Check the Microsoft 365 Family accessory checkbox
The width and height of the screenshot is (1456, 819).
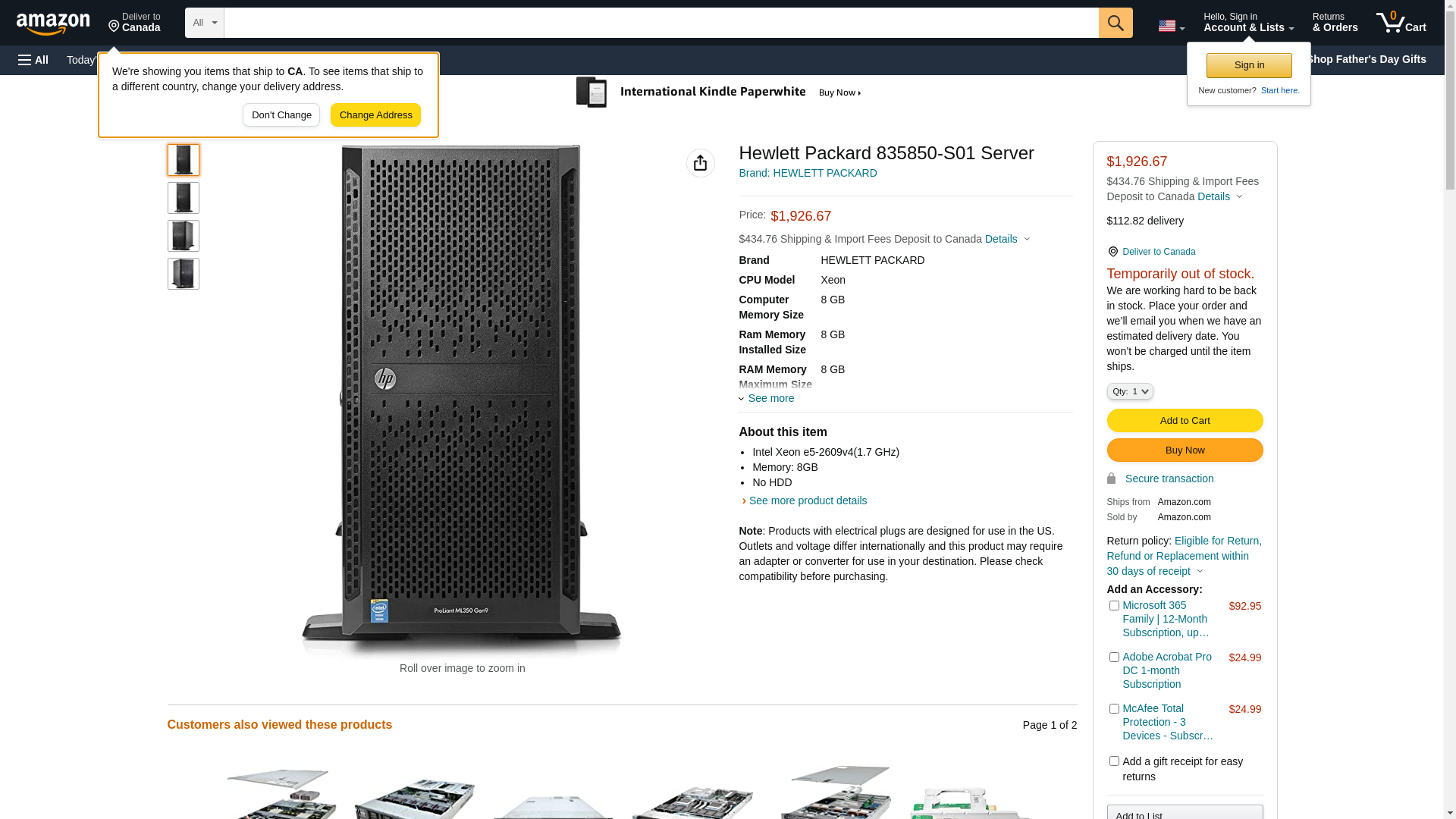coord(1114,606)
